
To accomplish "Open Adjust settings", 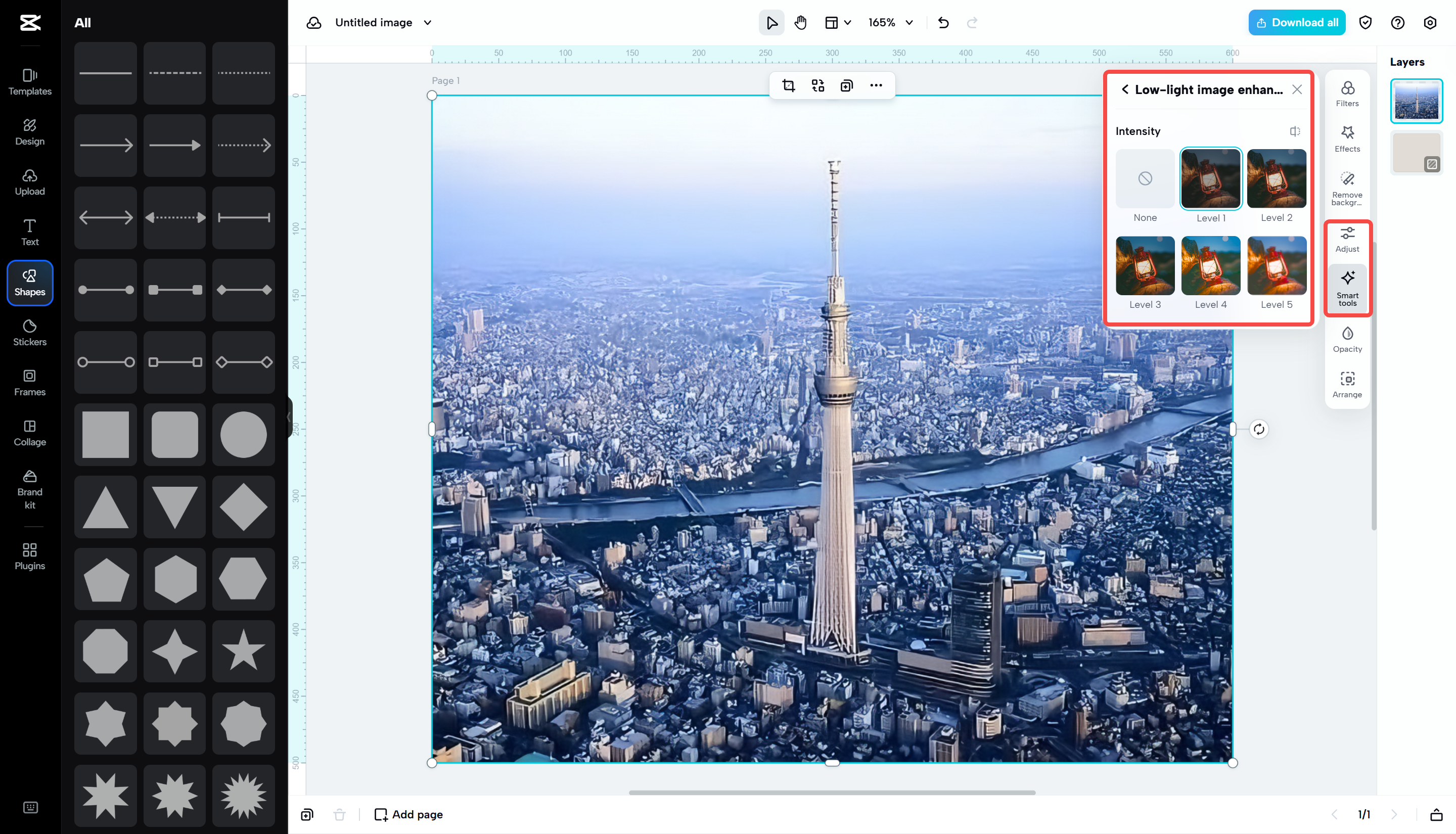I will click(x=1347, y=240).
